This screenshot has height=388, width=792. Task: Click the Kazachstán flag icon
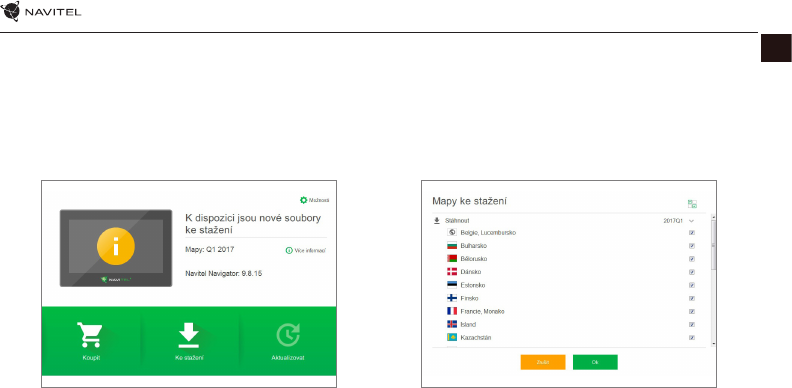(452, 337)
